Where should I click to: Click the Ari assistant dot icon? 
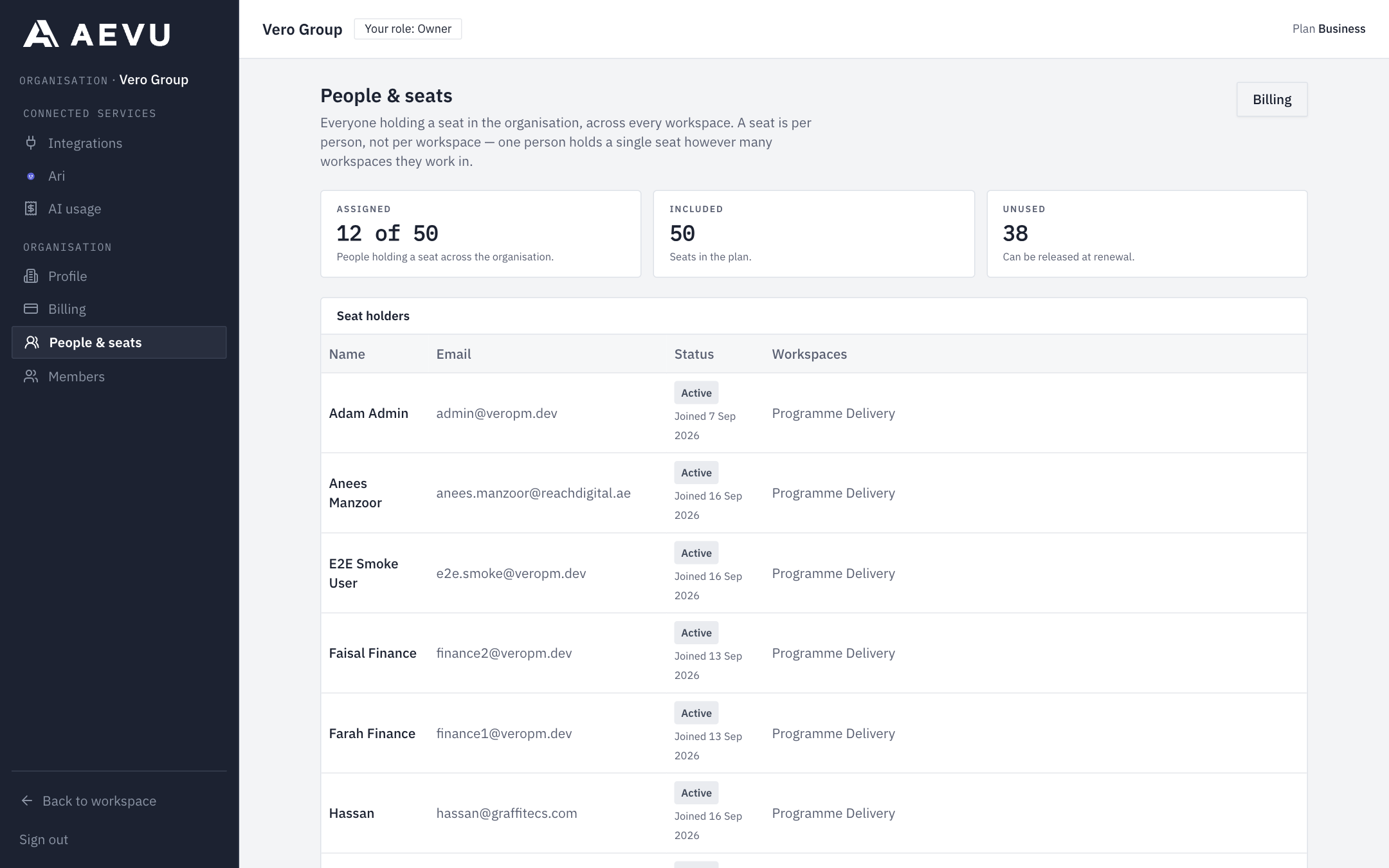pos(31,176)
